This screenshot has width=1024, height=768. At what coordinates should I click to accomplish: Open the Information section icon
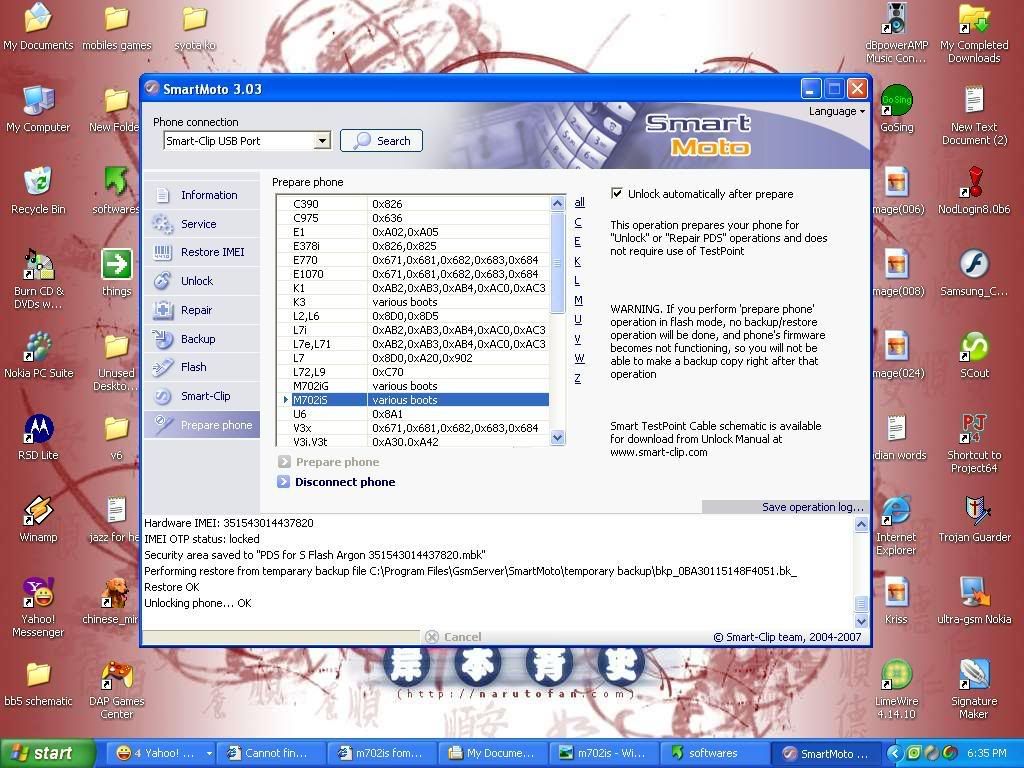click(163, 195)
